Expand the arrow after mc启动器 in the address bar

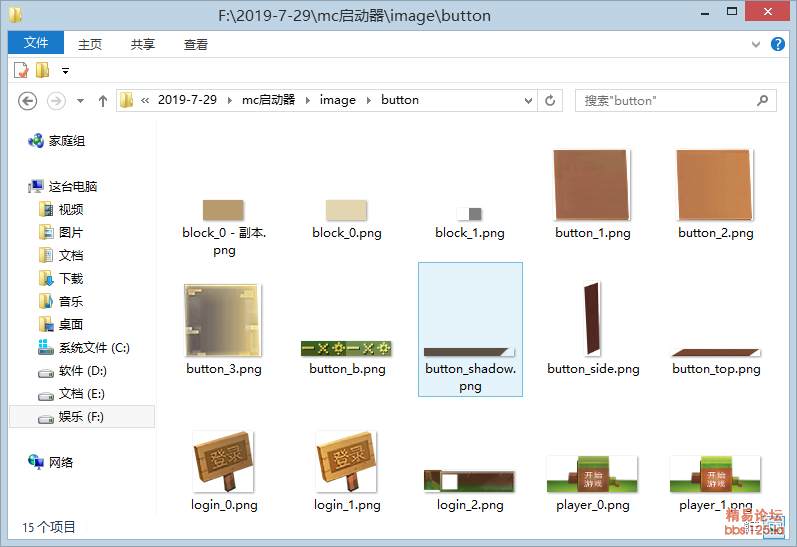(x=308, y=100)
